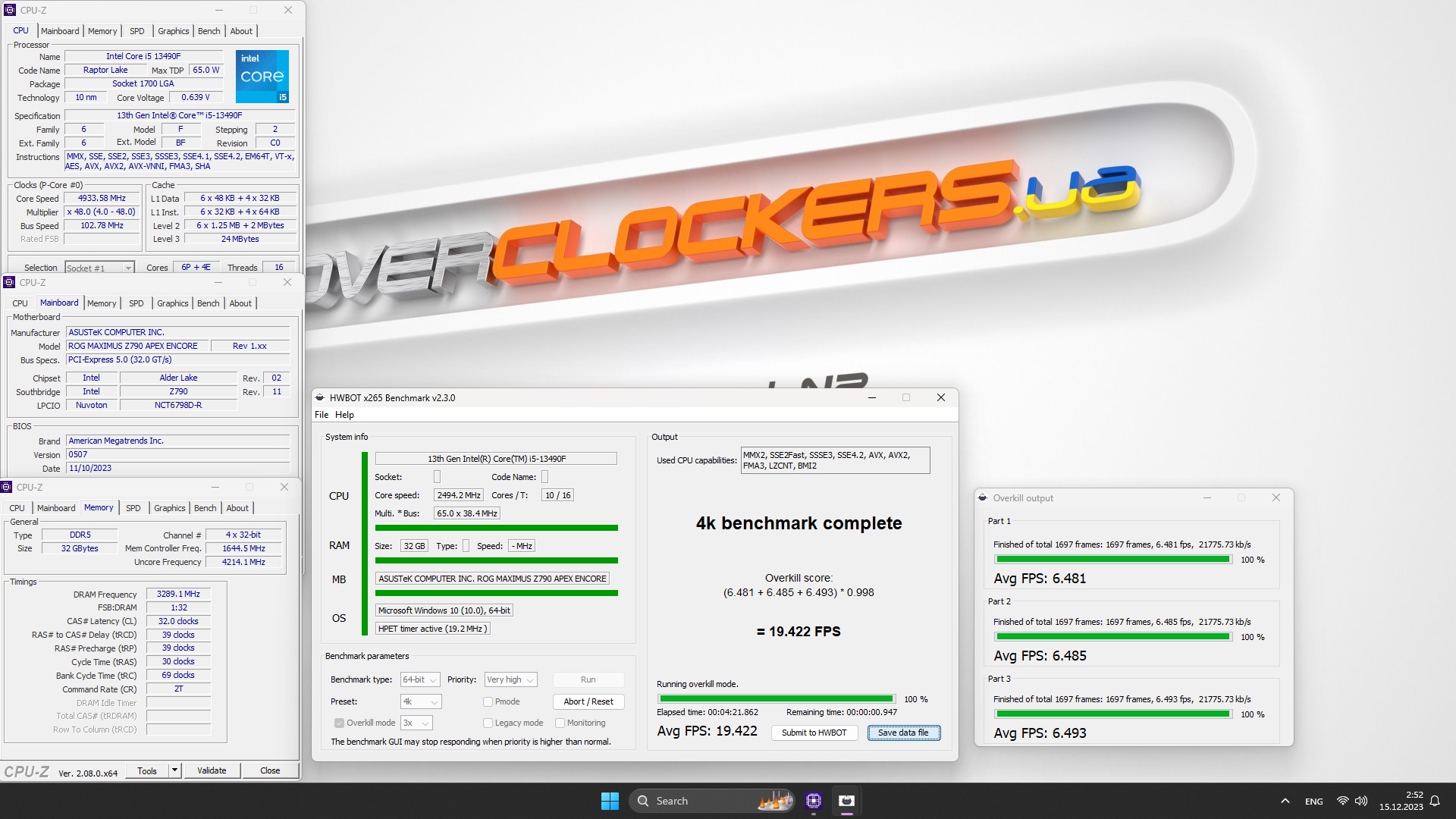This screenshot has height=819, width=1456.
Task: Open Help menu in HWBOT
Action: [x=344, y=415]
